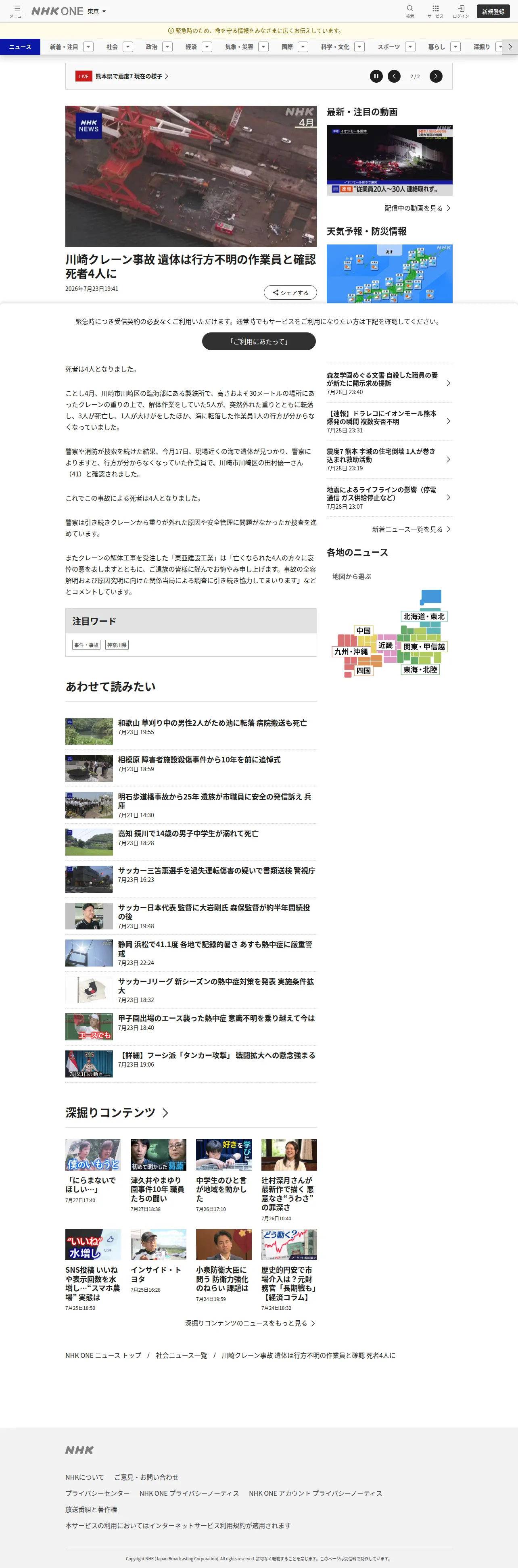This screenshot has width=518, height=1568.
Task: Open the services grid icon
Action: [x=435, y=11]
